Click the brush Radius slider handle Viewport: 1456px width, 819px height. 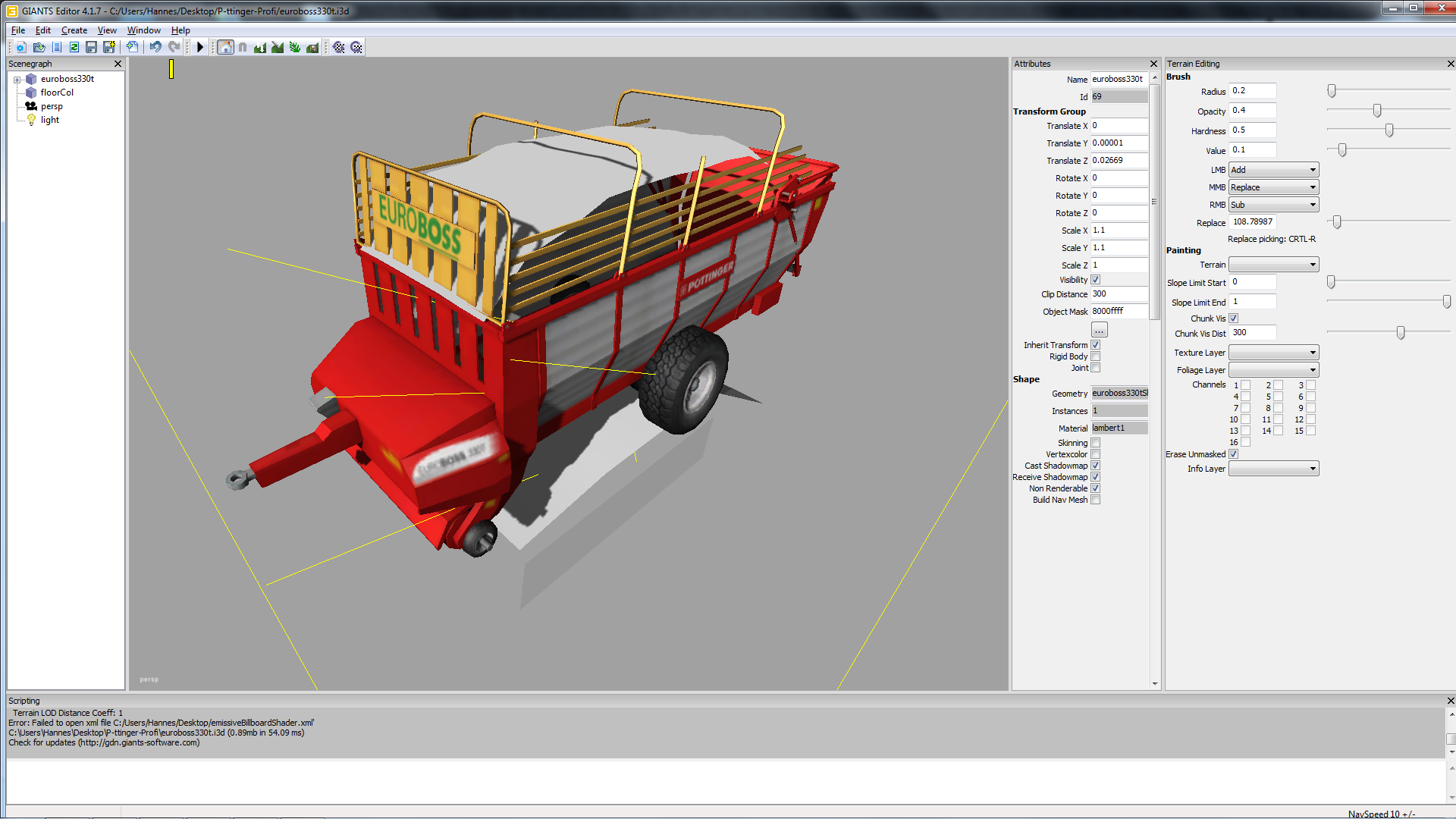pyautogui.click(x=1332, y=91)
